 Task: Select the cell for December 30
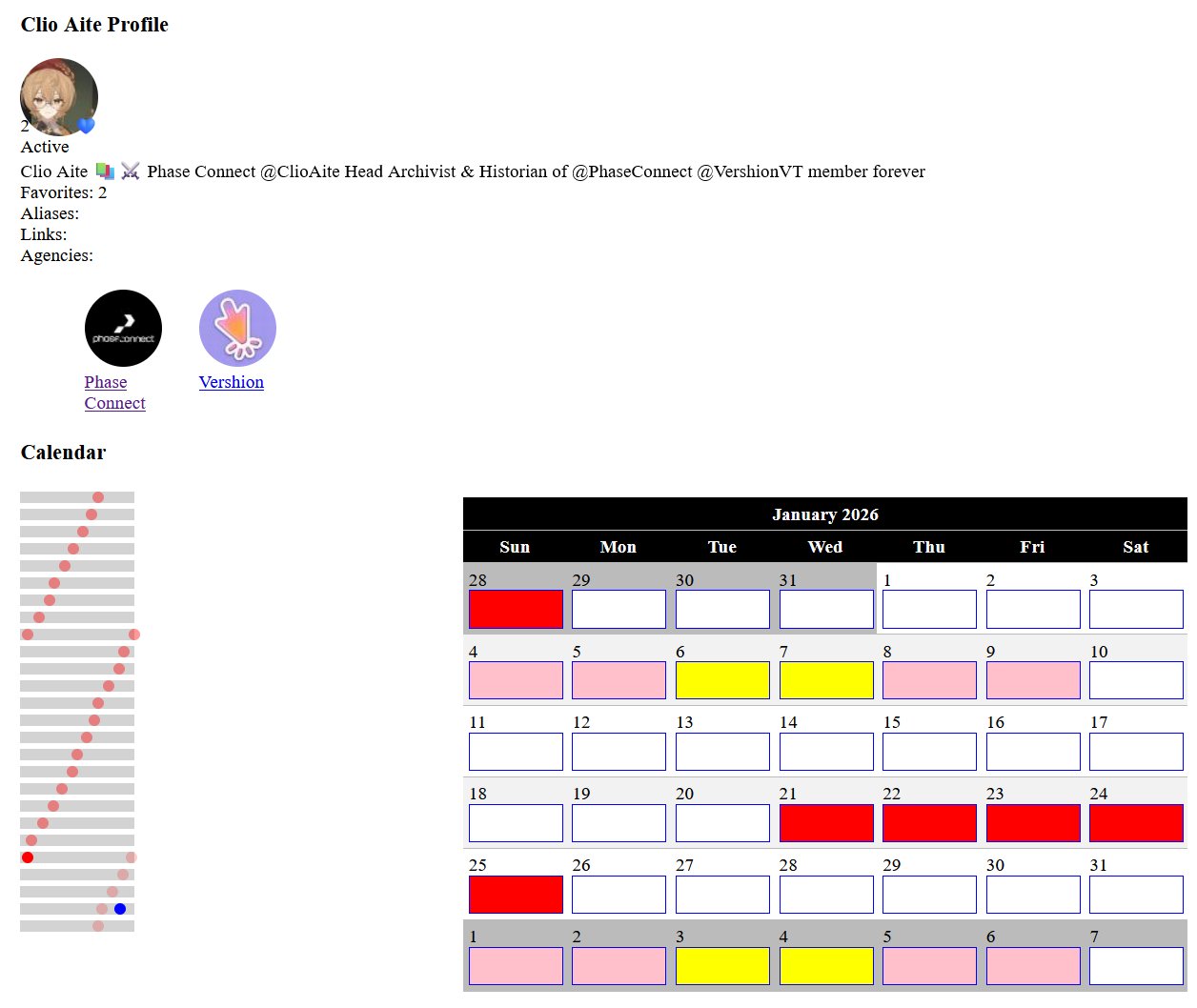click(722, 609)
